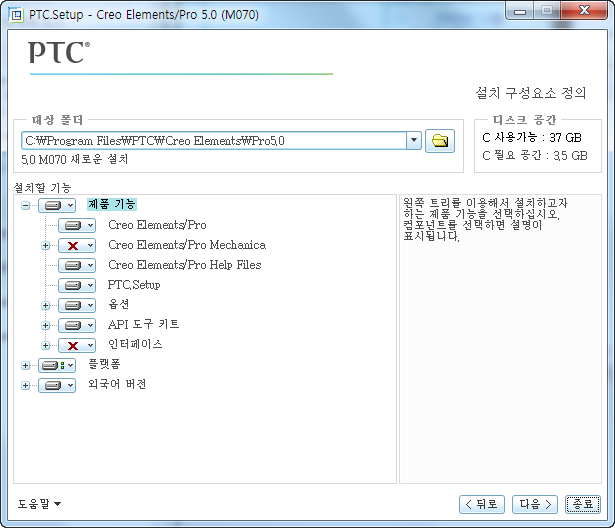
Task: Open destination folder path dropdown
Action: point(413,140)
